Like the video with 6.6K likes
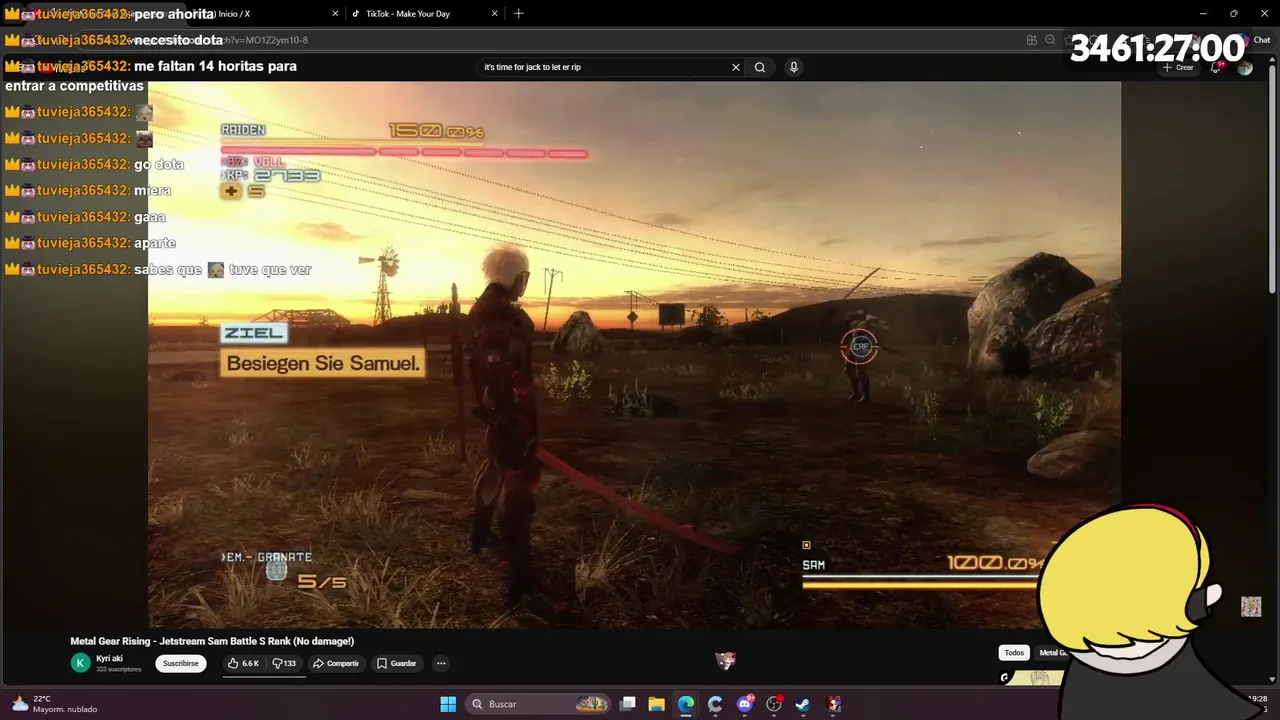Viewport: 1280px width, 720px height. click(243, 663)
